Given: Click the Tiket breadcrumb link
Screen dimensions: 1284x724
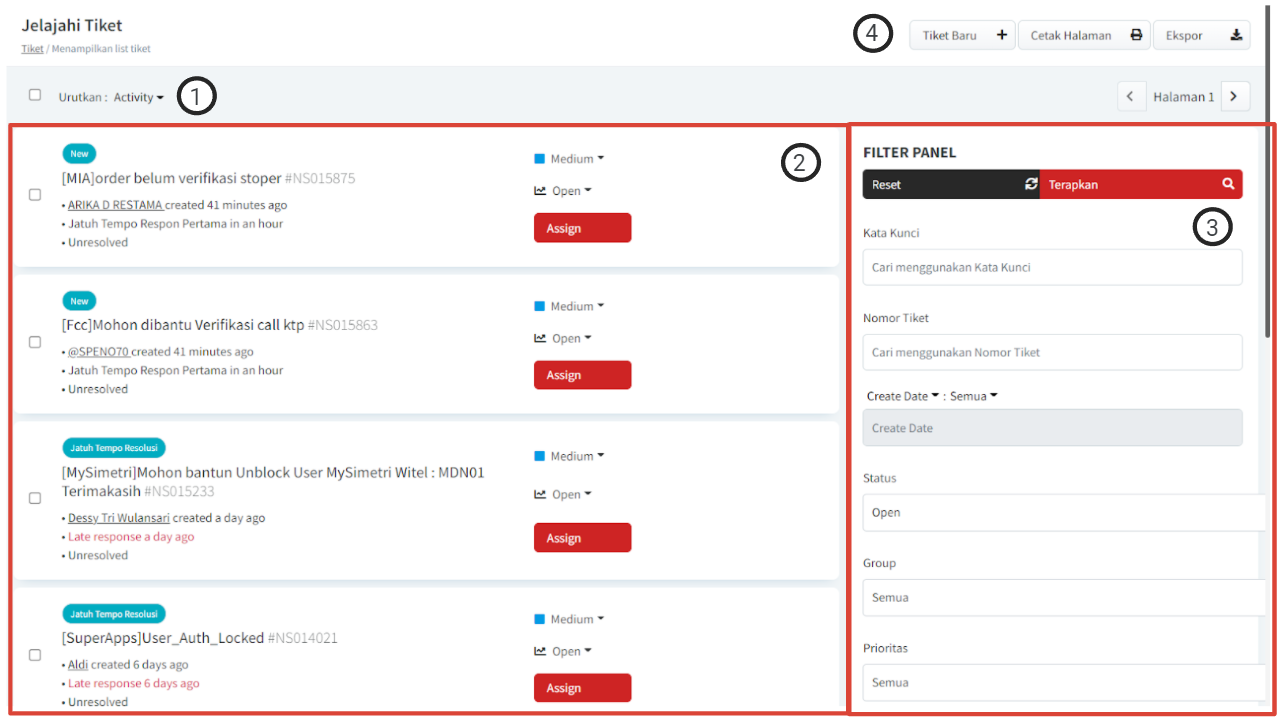Looking at the screenshot, I should (32, 49).
